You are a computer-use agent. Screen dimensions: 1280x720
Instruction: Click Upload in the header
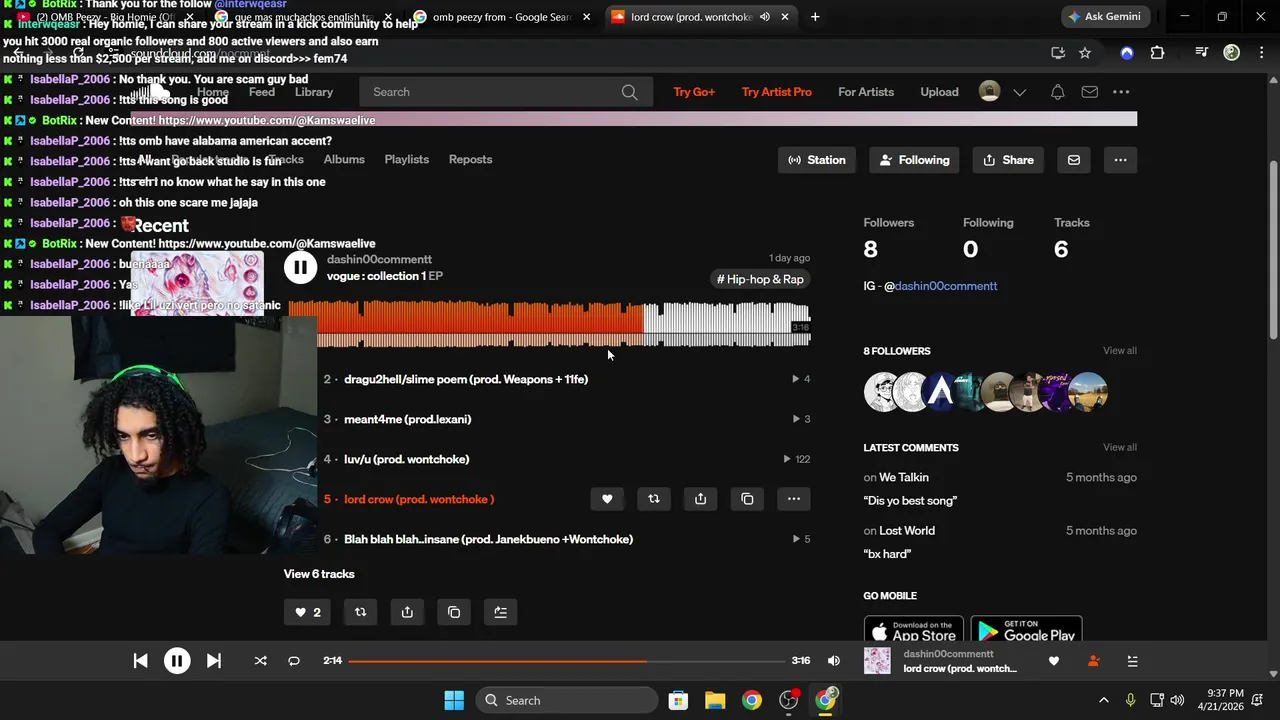coord(939,92)
